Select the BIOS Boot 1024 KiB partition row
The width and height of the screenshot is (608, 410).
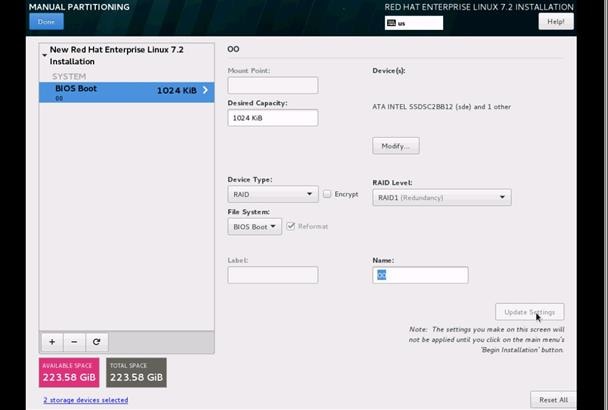126,92
